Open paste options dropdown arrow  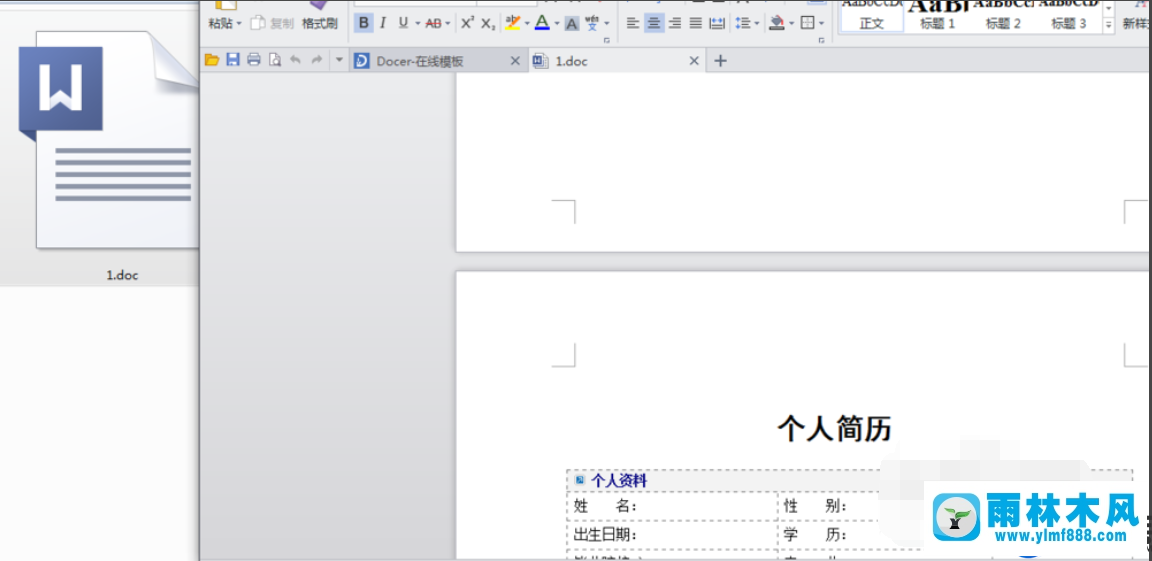239,23
